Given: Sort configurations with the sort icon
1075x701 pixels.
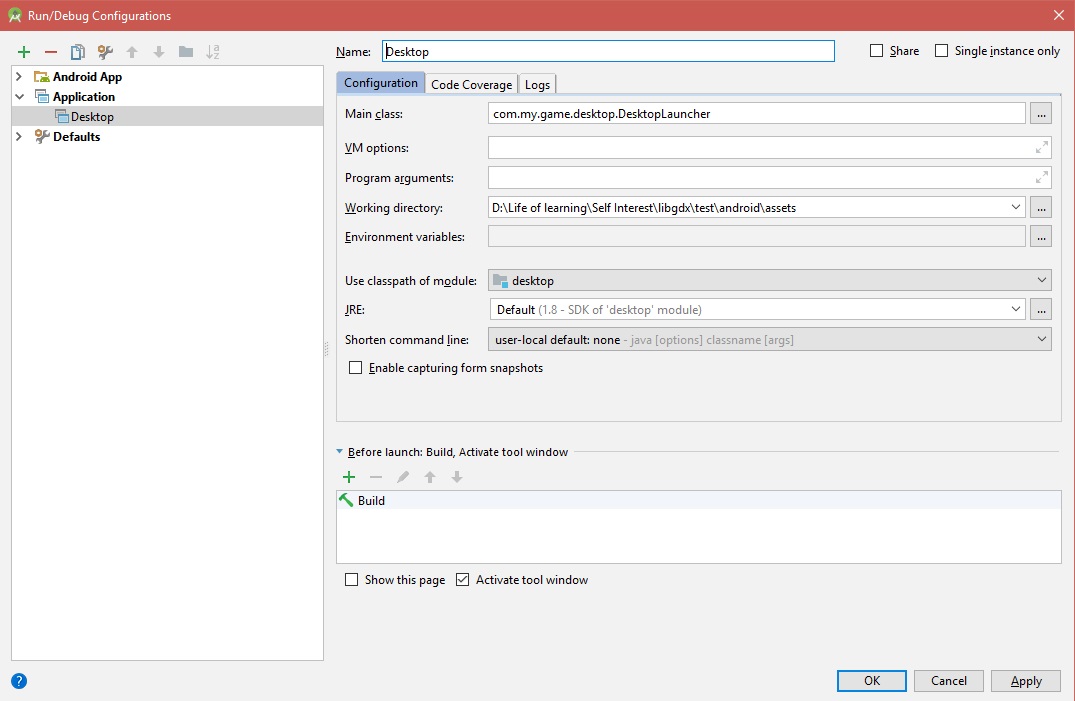Looking at the screenshot, I should tap(213, 51).
